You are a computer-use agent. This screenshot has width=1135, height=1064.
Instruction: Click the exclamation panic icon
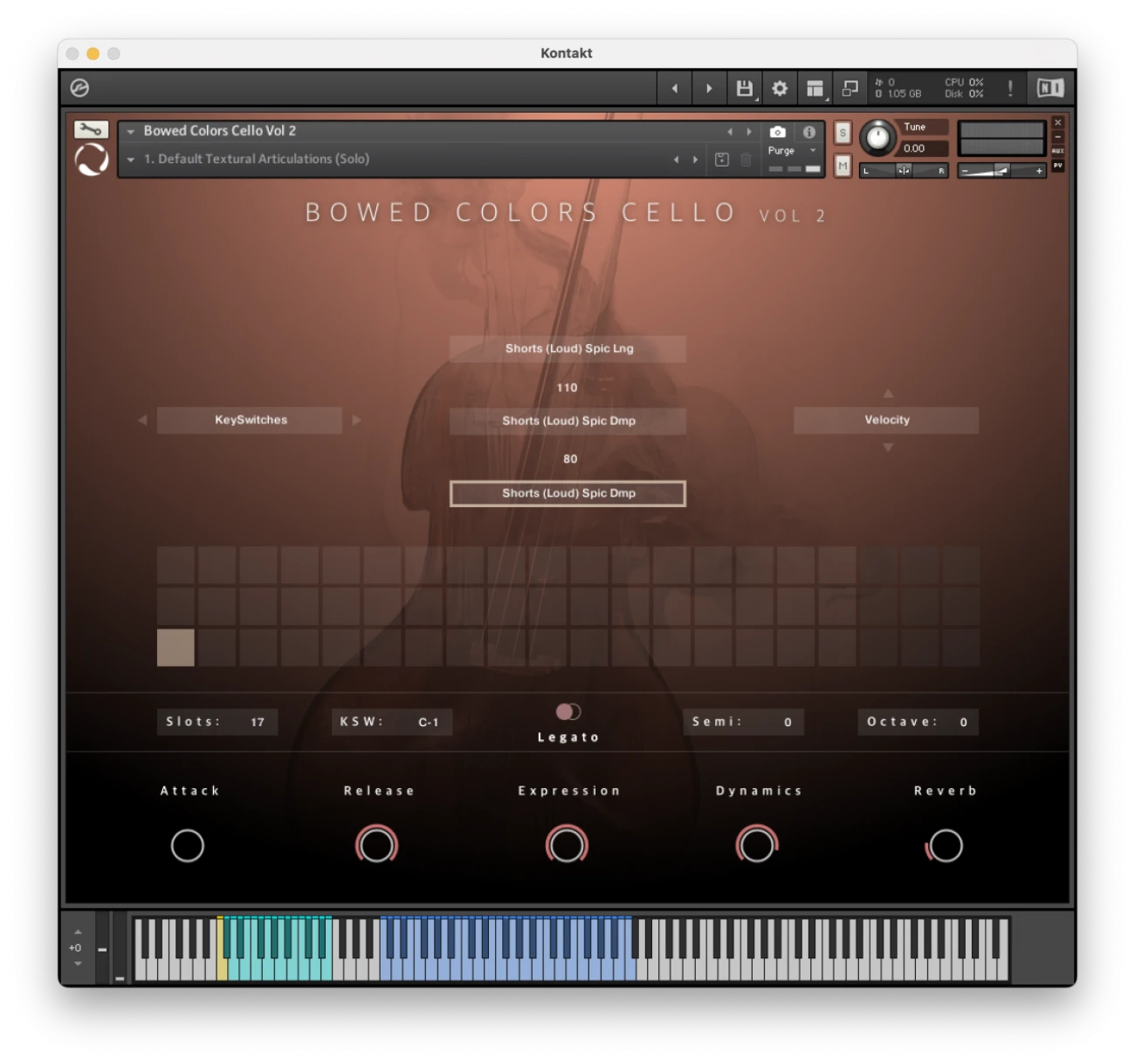pyautogui.click(x=1010, y=88)
